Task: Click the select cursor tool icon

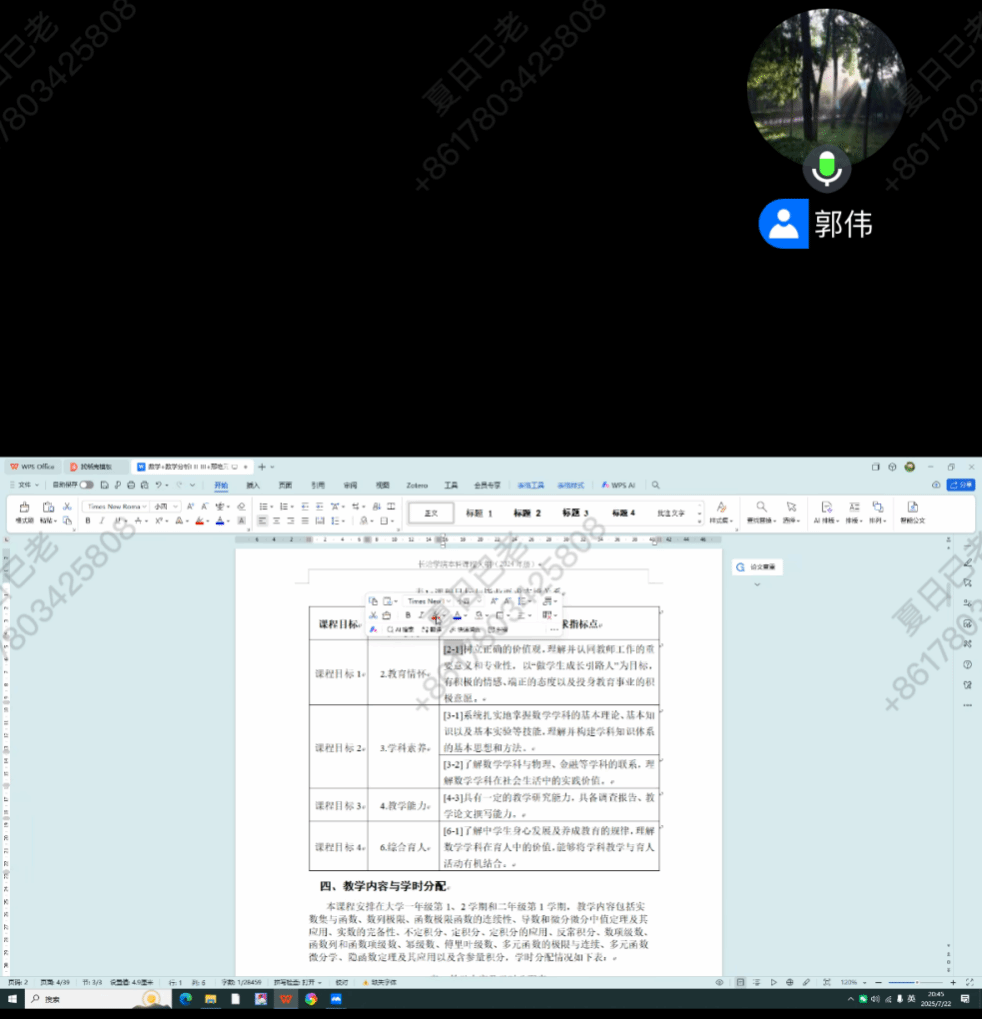Action: coord(791,507)
